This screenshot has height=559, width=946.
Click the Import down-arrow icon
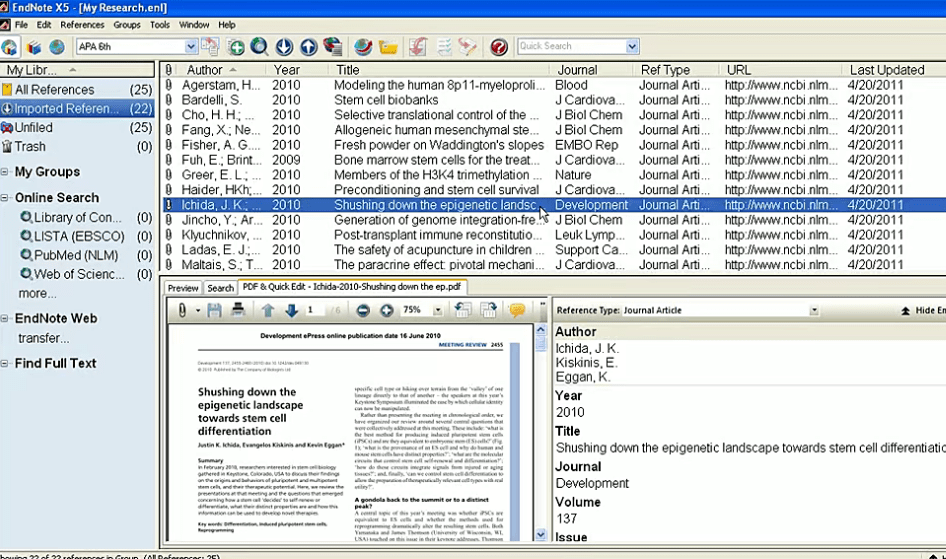(x=284, y=46)
